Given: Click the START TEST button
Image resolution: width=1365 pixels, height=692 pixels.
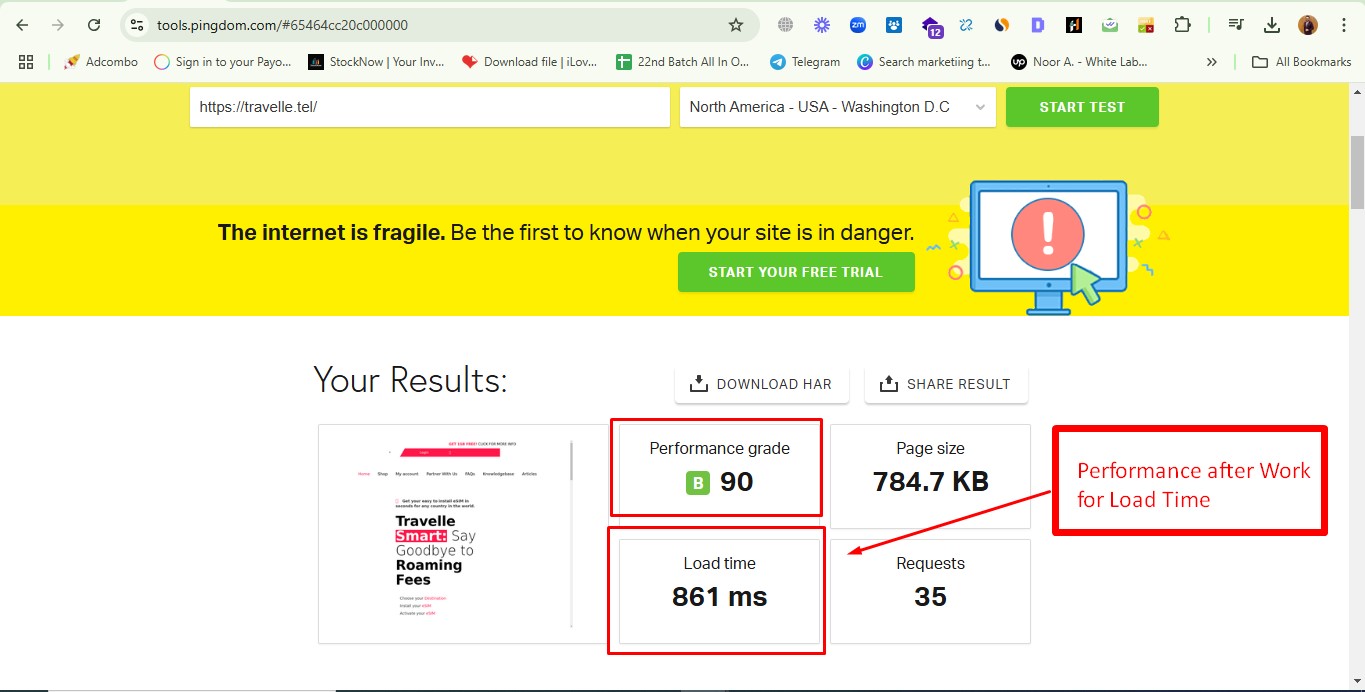Looking at the screenshot, I should tap(1082, 107).
